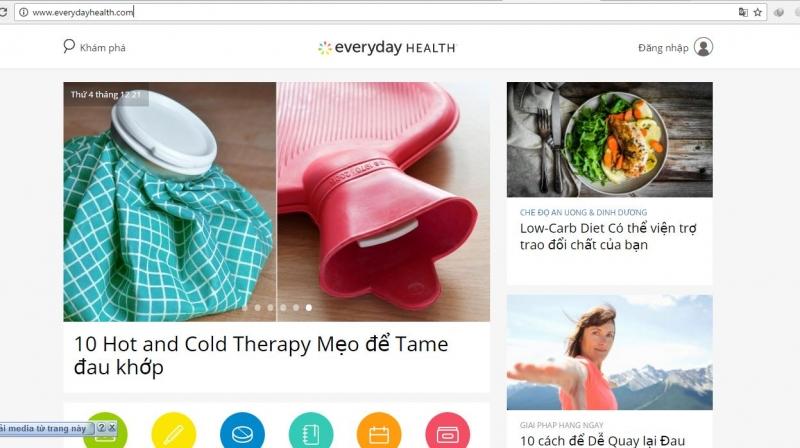This screenshot has height=448, width=800.
Task: Click the Google Translate icon in address bar
Action: point(743,12)
